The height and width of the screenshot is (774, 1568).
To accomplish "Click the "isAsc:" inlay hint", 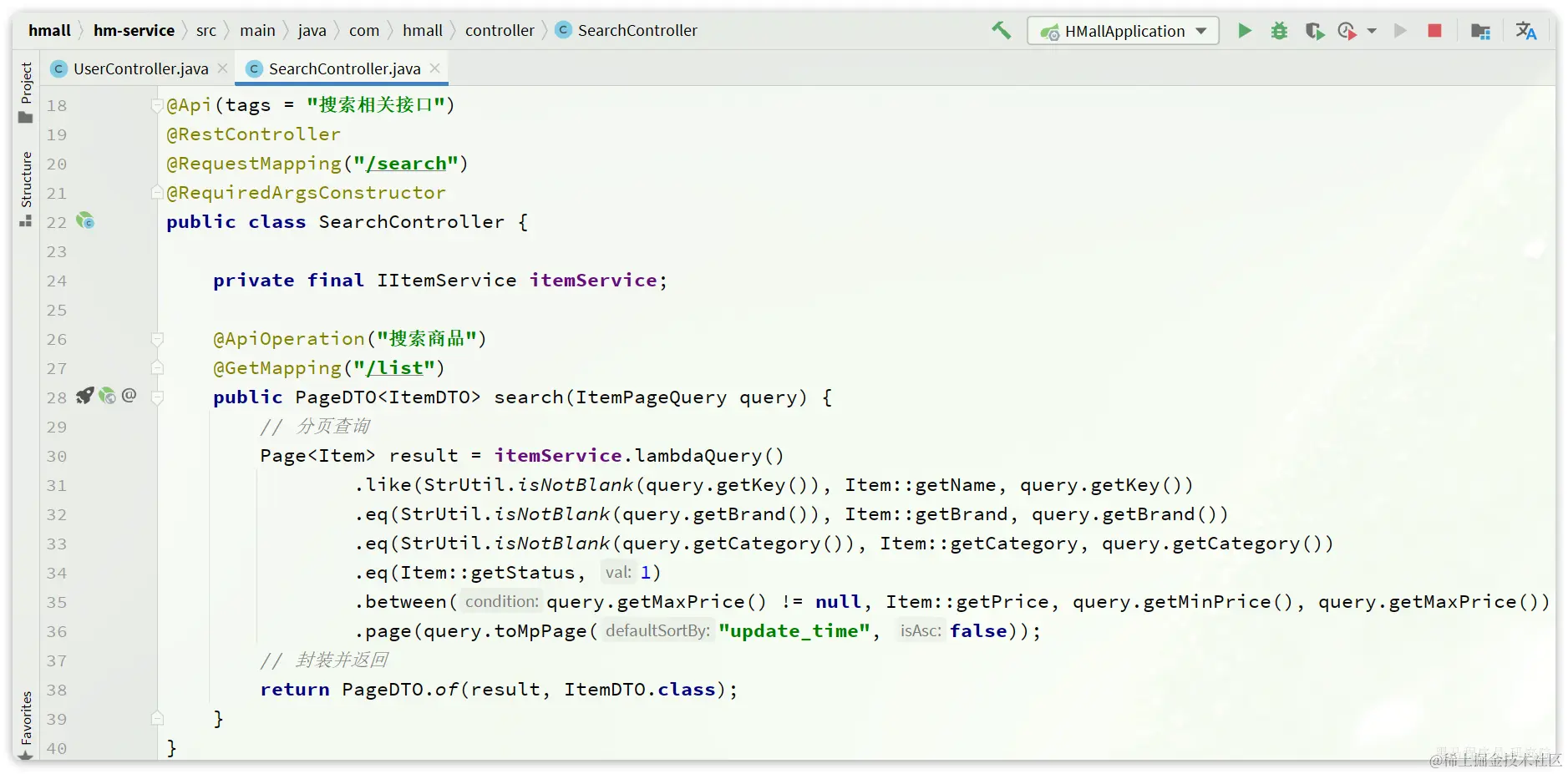I will (x=921, y=631).
